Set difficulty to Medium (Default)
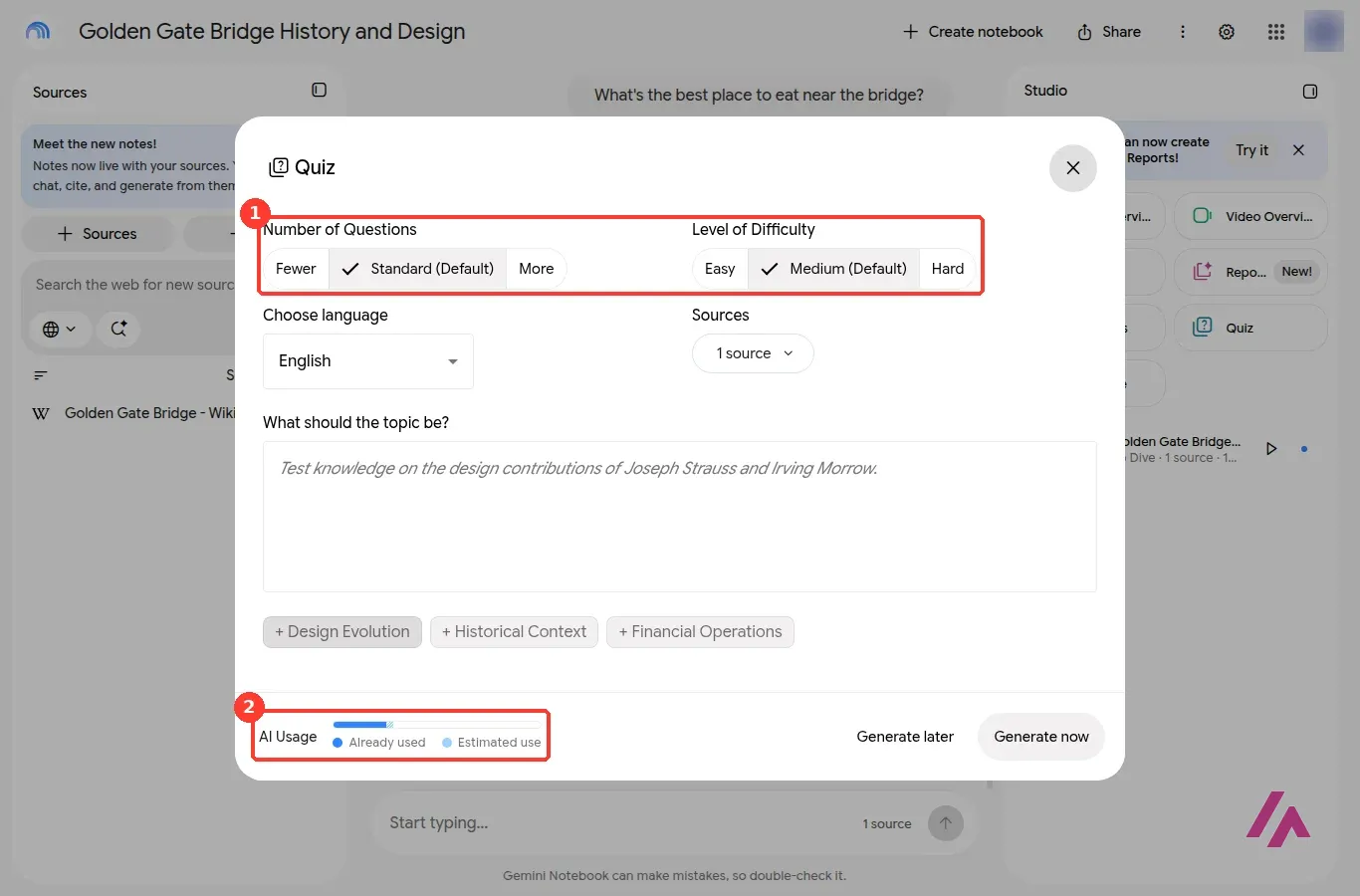 coord(833,269)
